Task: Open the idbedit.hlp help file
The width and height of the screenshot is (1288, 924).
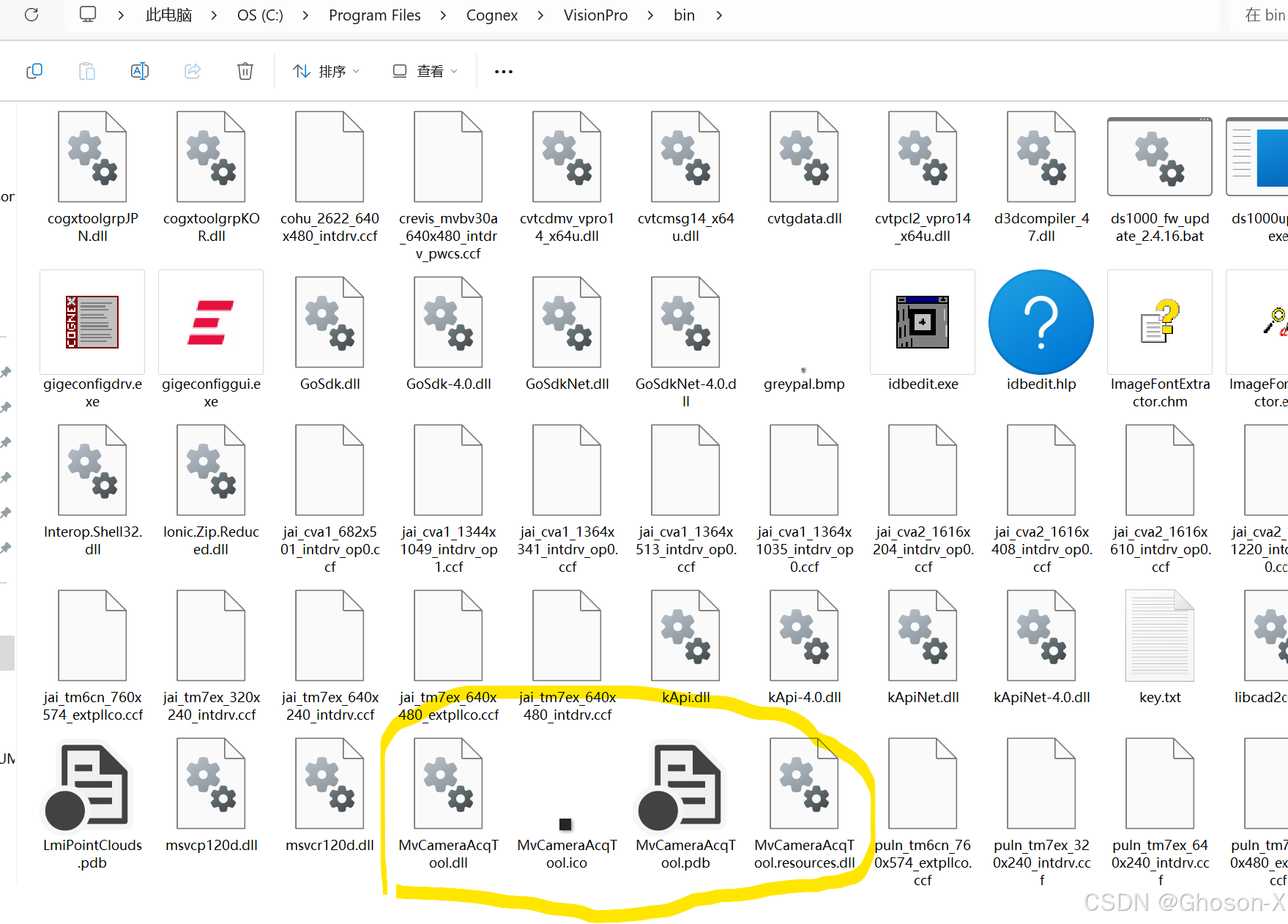Action: [1041, 322]
